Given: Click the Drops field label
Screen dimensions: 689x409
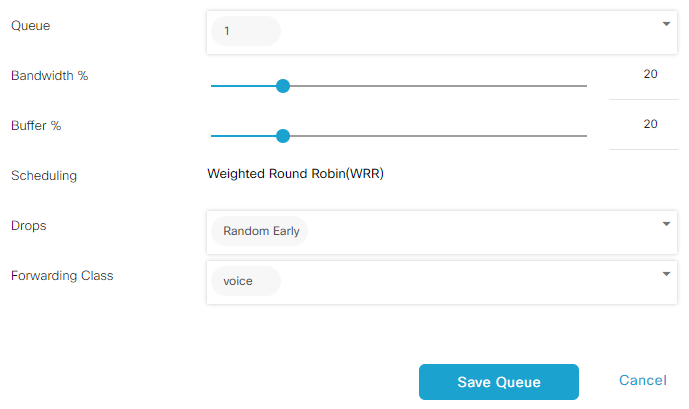Looking at the screenshot, I should click(29, 225).
